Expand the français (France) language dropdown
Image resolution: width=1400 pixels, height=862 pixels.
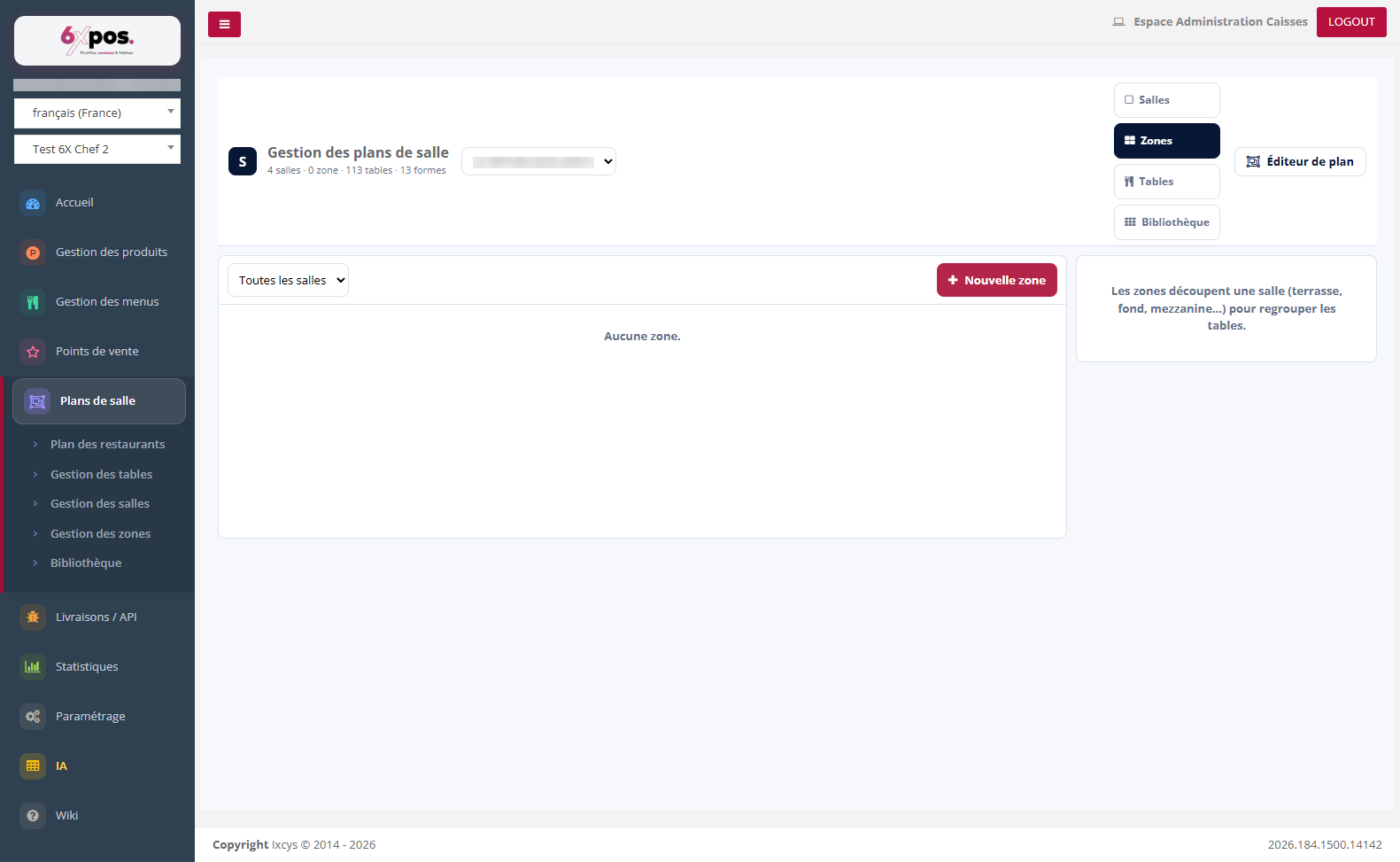[97, 113]
